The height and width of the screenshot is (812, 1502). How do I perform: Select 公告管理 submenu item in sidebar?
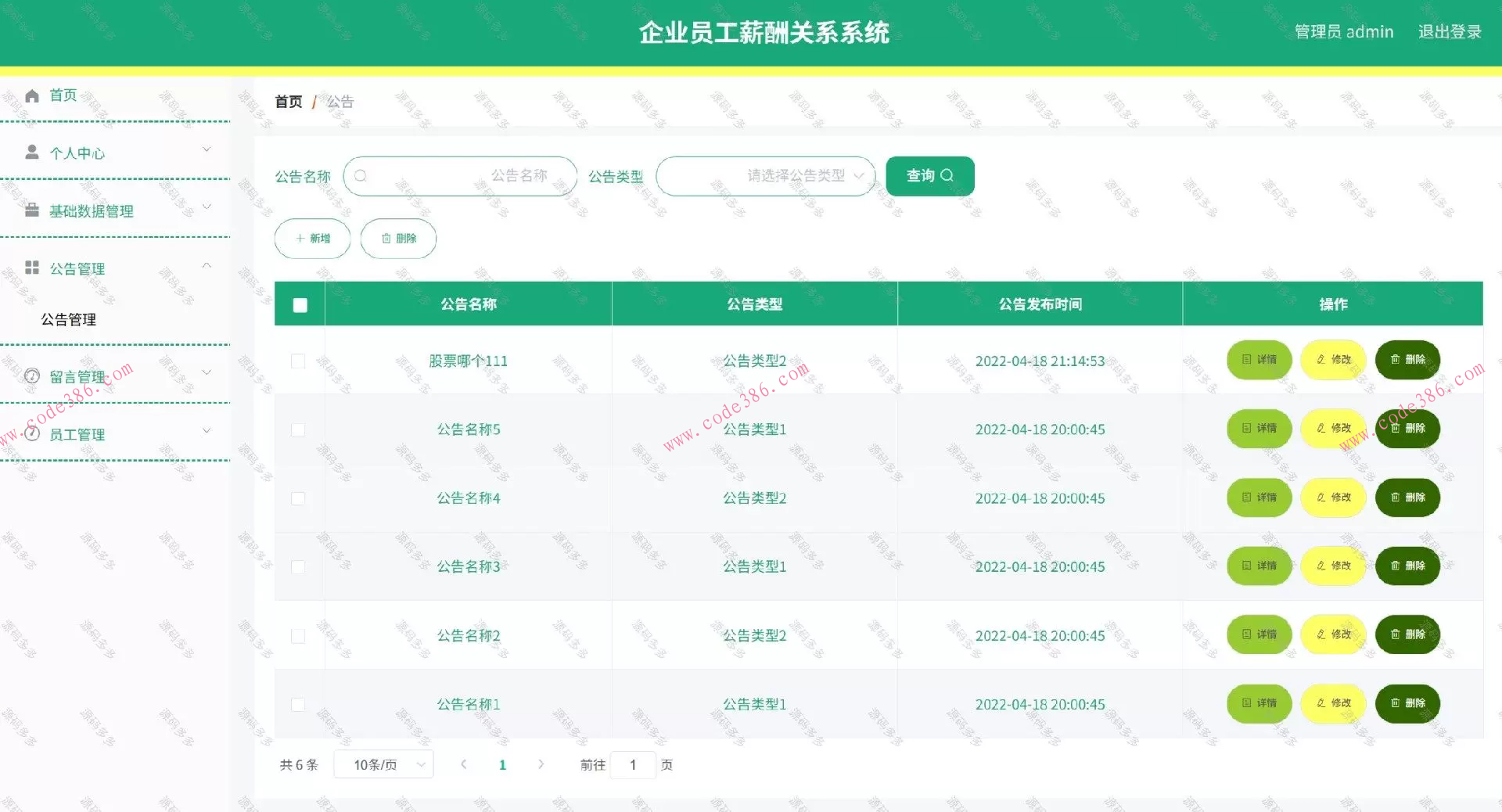[x=68, y=319]
